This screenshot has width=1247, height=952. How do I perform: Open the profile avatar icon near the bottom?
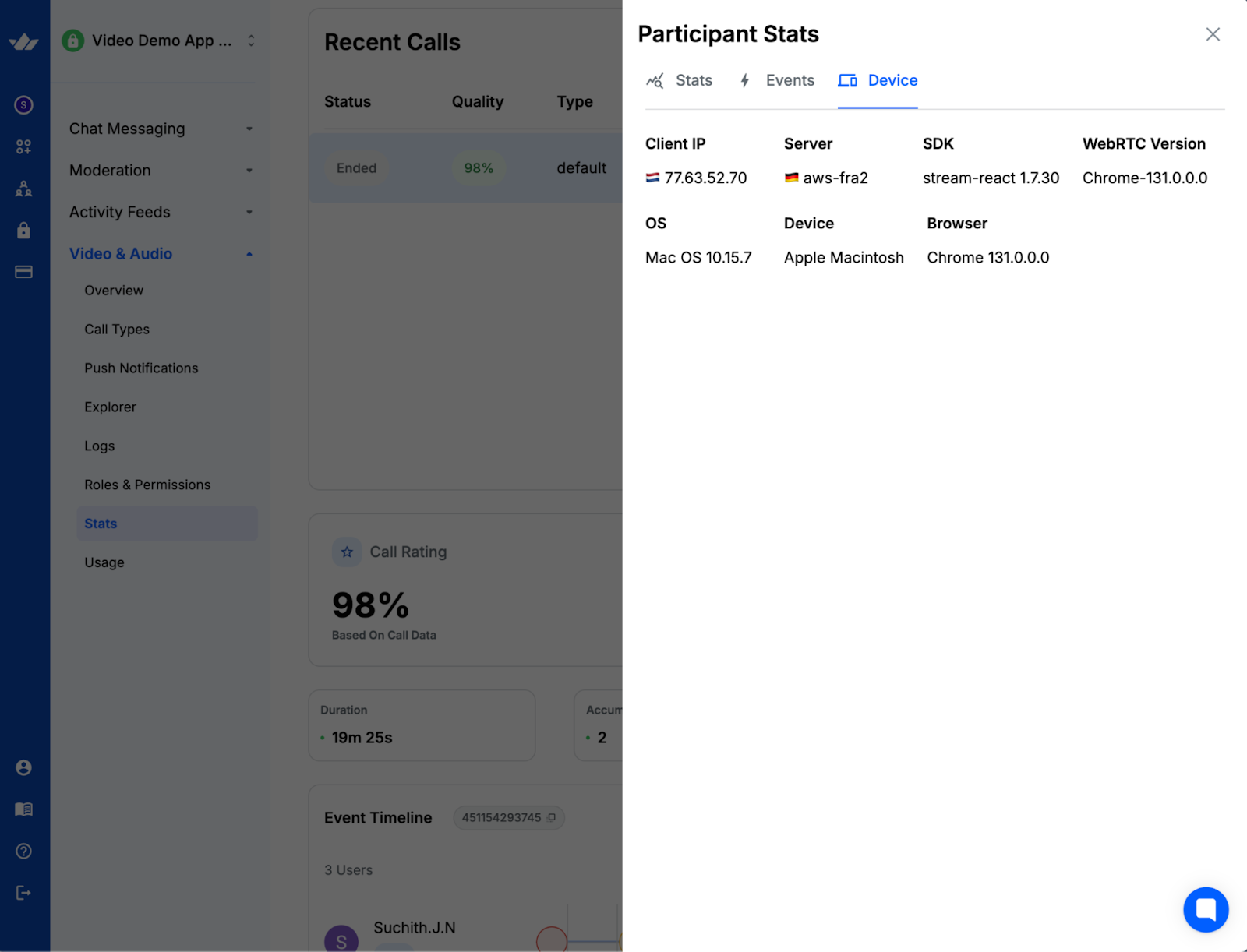[x=24, y=767]
